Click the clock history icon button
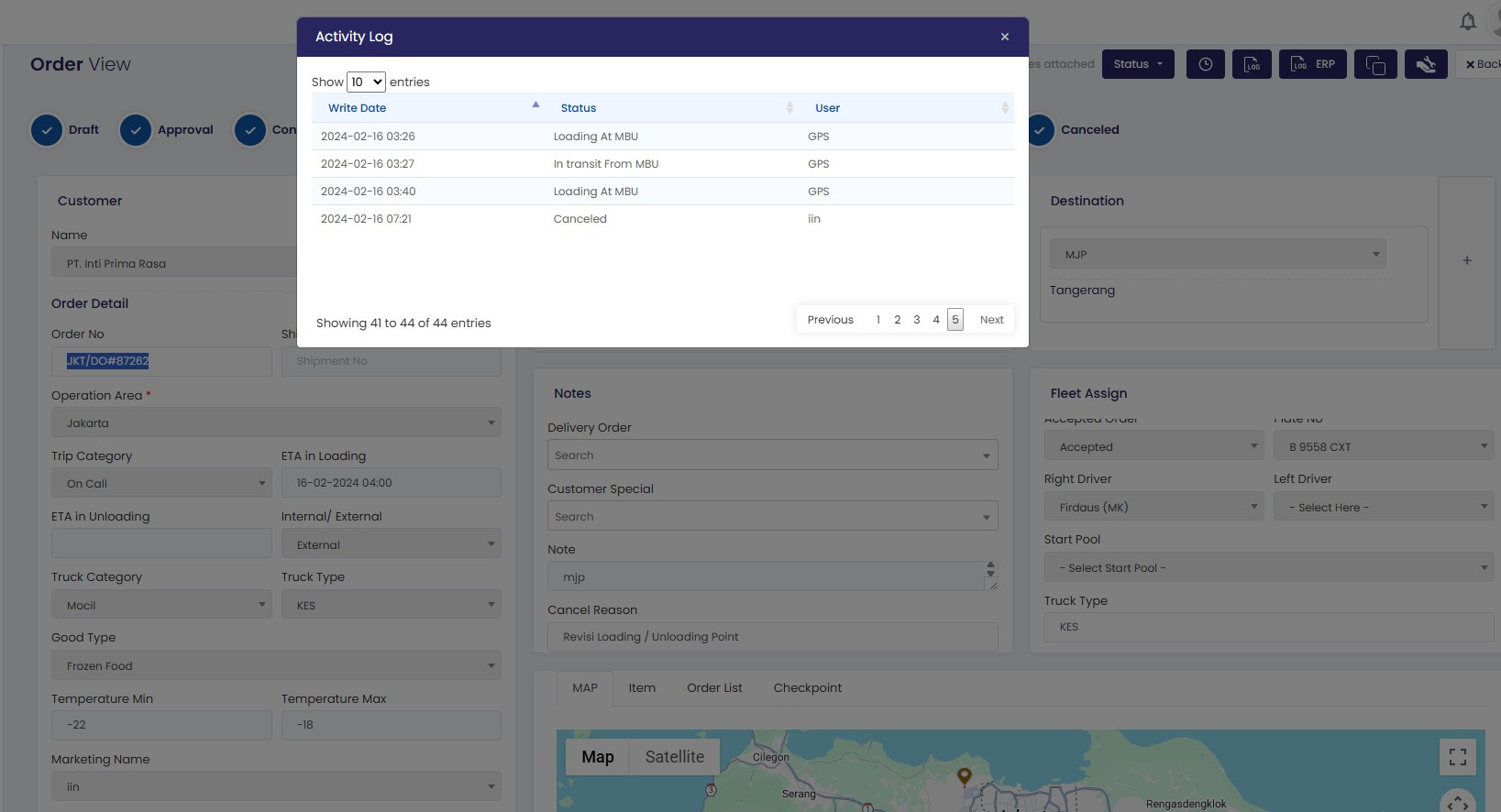The height and width of the screenshot is (812, 1501). pyautogui.click(x=1205, y=64)
